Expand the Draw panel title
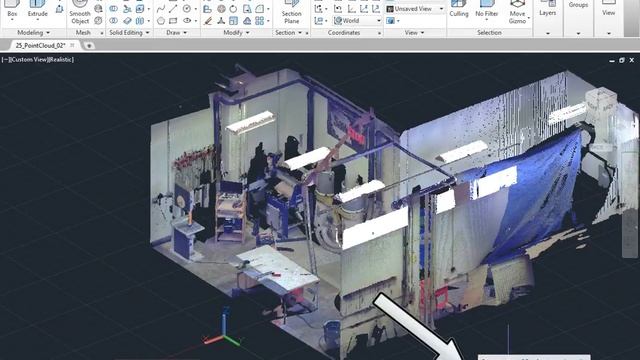Screen dimensions: 640x360 point(176,32)
